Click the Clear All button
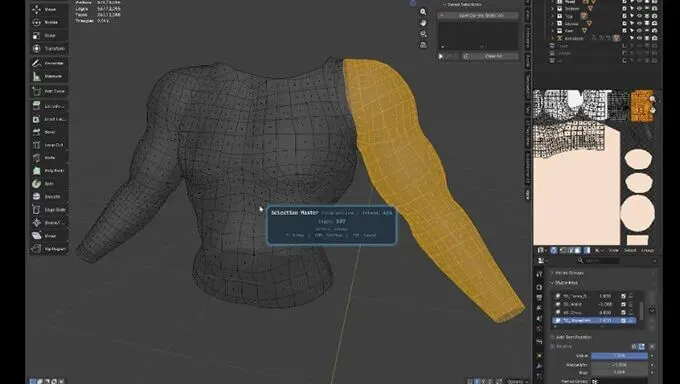Image resolution: width=680 pixels, height=384 pixels. [493, 56]
